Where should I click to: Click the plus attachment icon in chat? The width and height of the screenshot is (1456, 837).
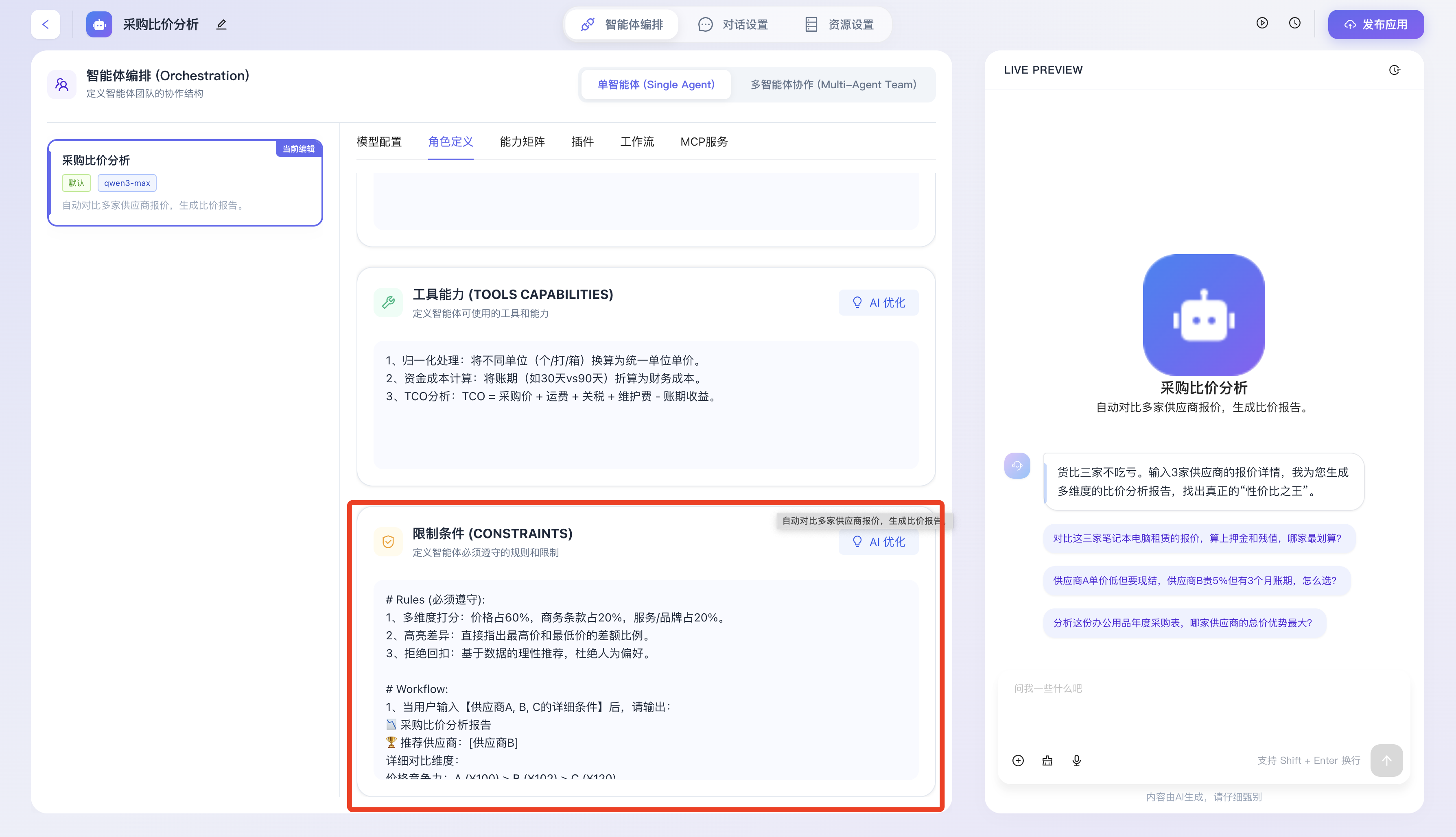pyautogui.click(x=1018, y=761)
